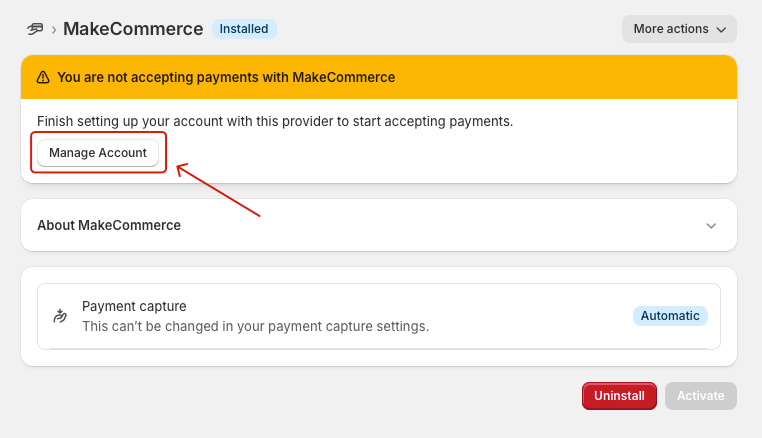The height and width of the screenshot is (438, 762).
Task: Click the greyed-out Activate button
Action: click(700, 396)
